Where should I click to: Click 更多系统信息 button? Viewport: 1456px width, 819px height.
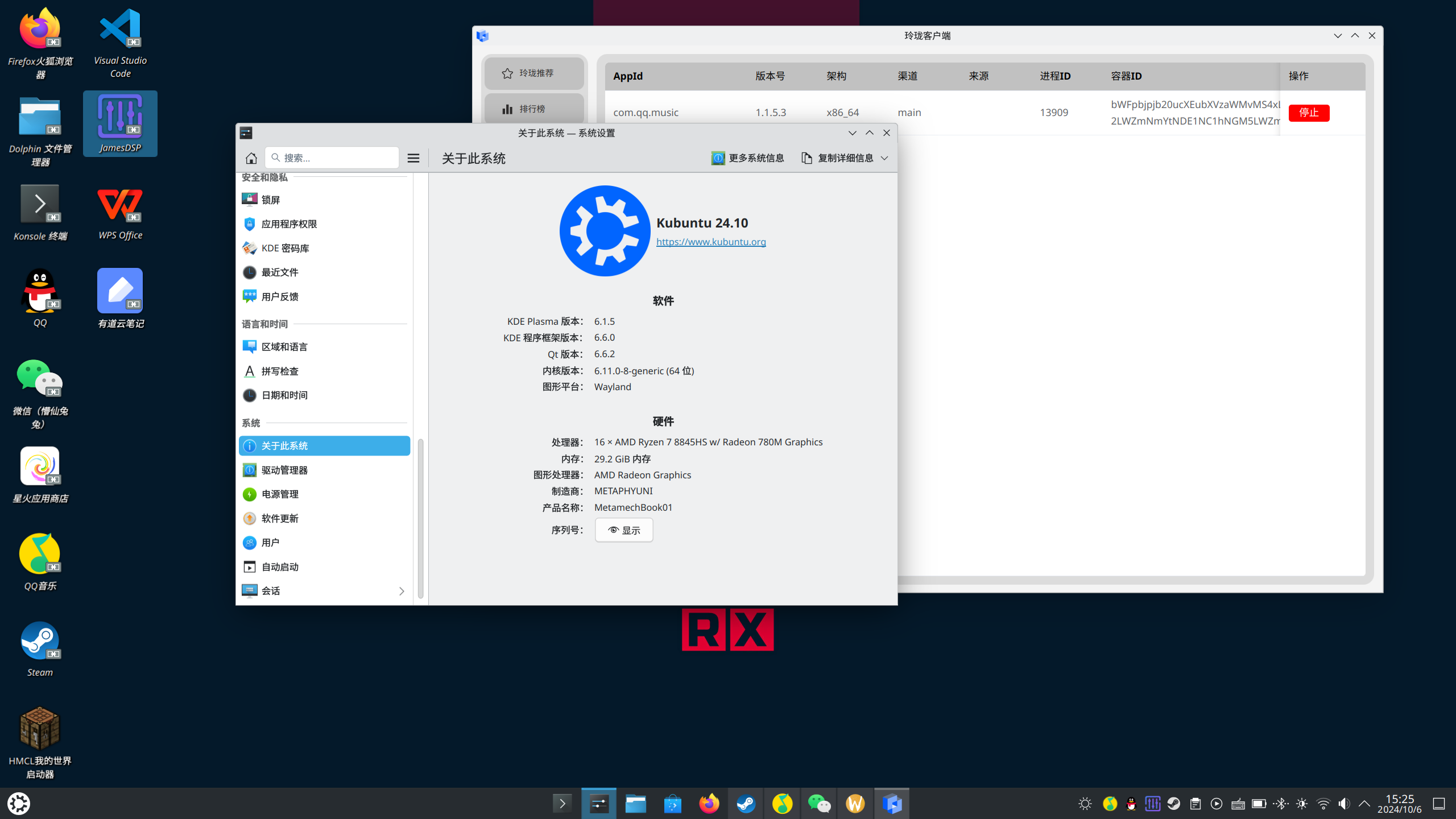747,158
